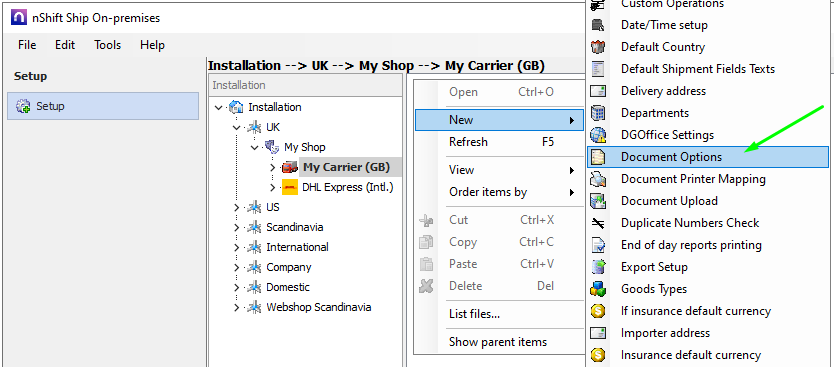The width and height of the screenshot is (834, 367).
Task: Click the Setup gear icon in sidebar
Action: (x=23, y=106)
